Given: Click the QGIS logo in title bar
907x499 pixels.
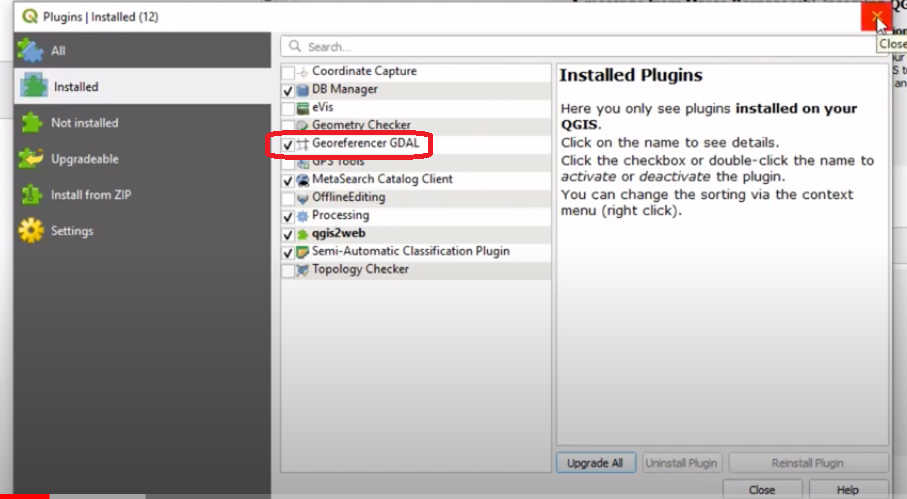Looking at the screenshot, I should click(30, 16).
